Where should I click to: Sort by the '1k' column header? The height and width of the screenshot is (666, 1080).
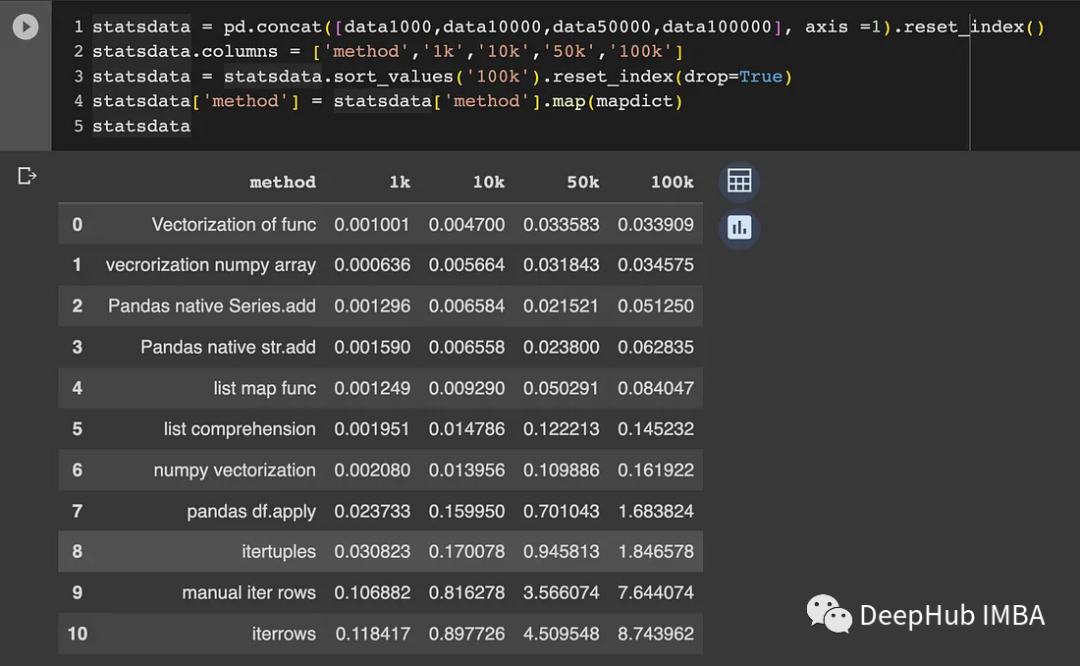[399, 182]
